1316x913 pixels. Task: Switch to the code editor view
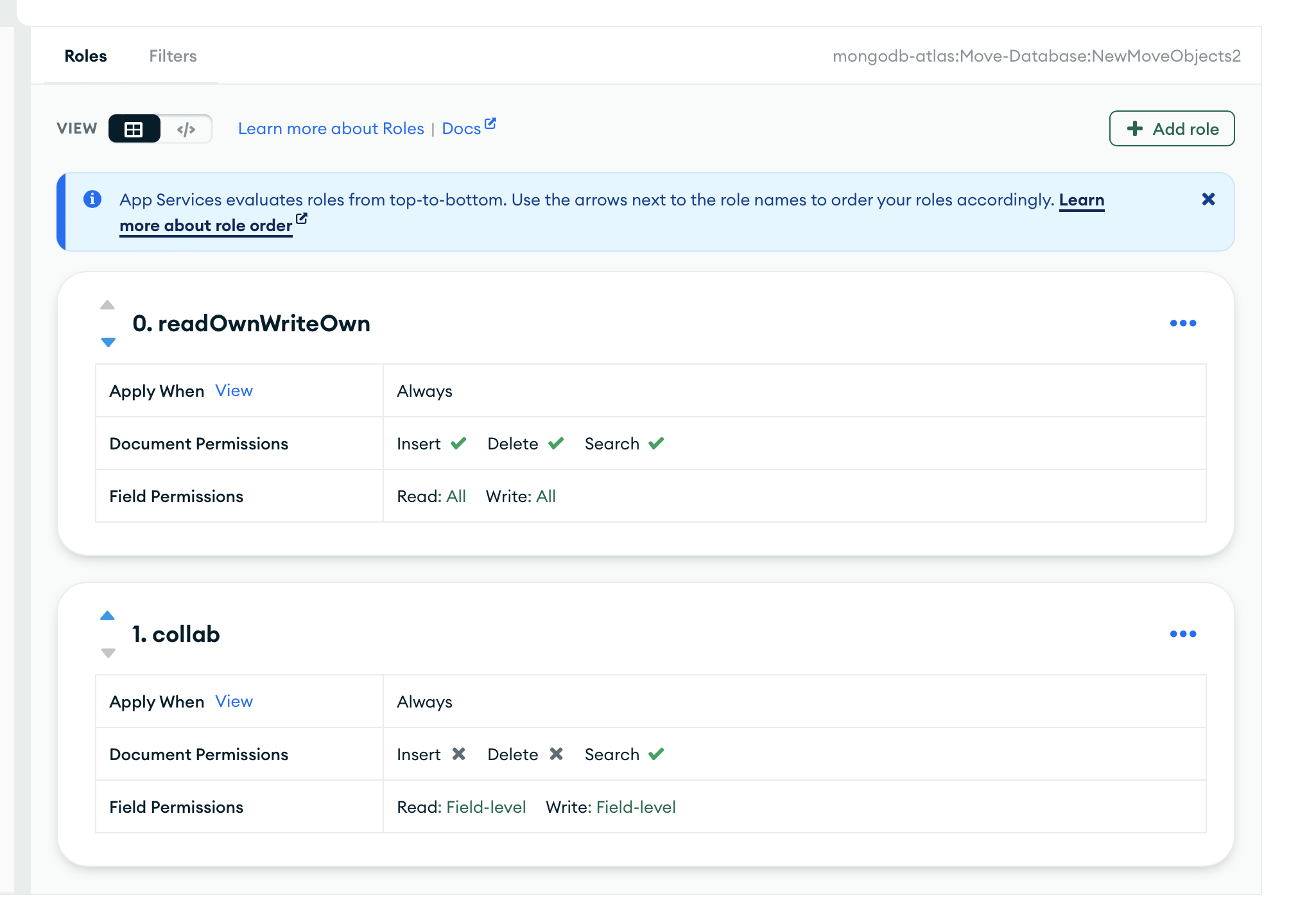186,129
